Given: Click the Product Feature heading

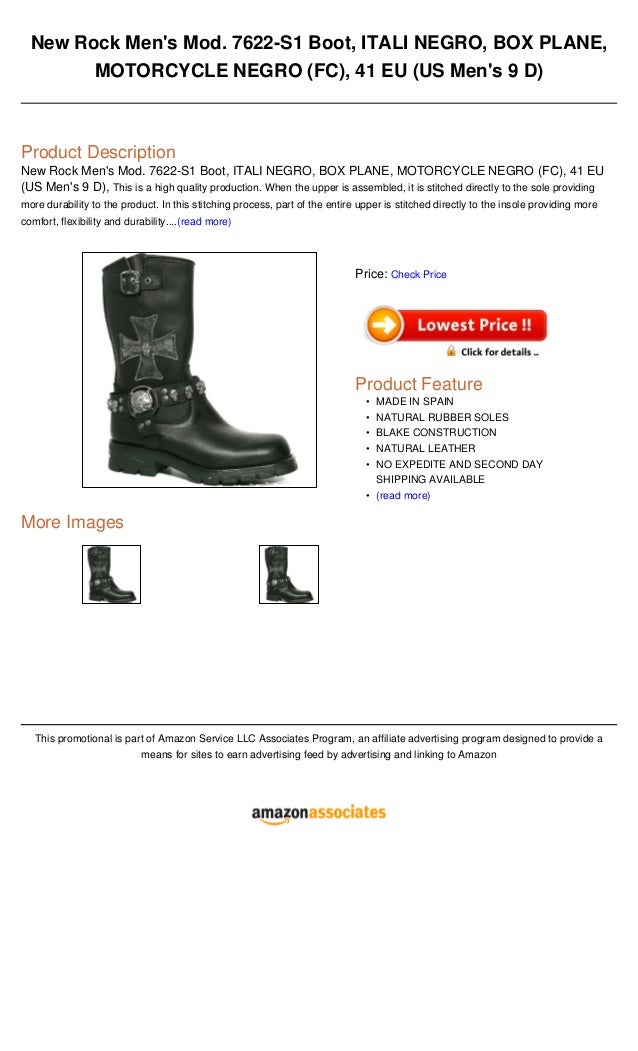Looking at the screenshot, I should [x=418, y=383].
